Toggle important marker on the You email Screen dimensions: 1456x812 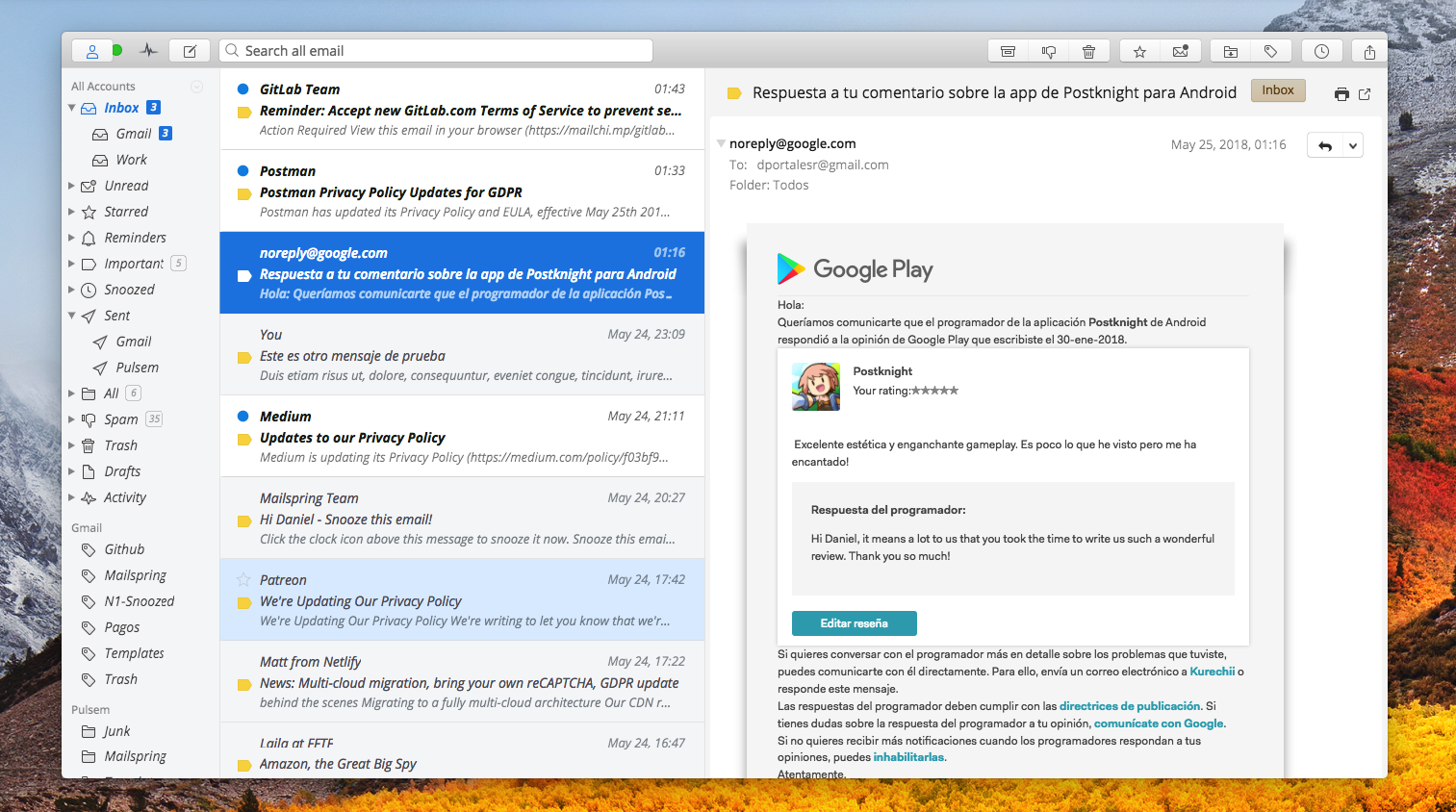coord(243,357)
